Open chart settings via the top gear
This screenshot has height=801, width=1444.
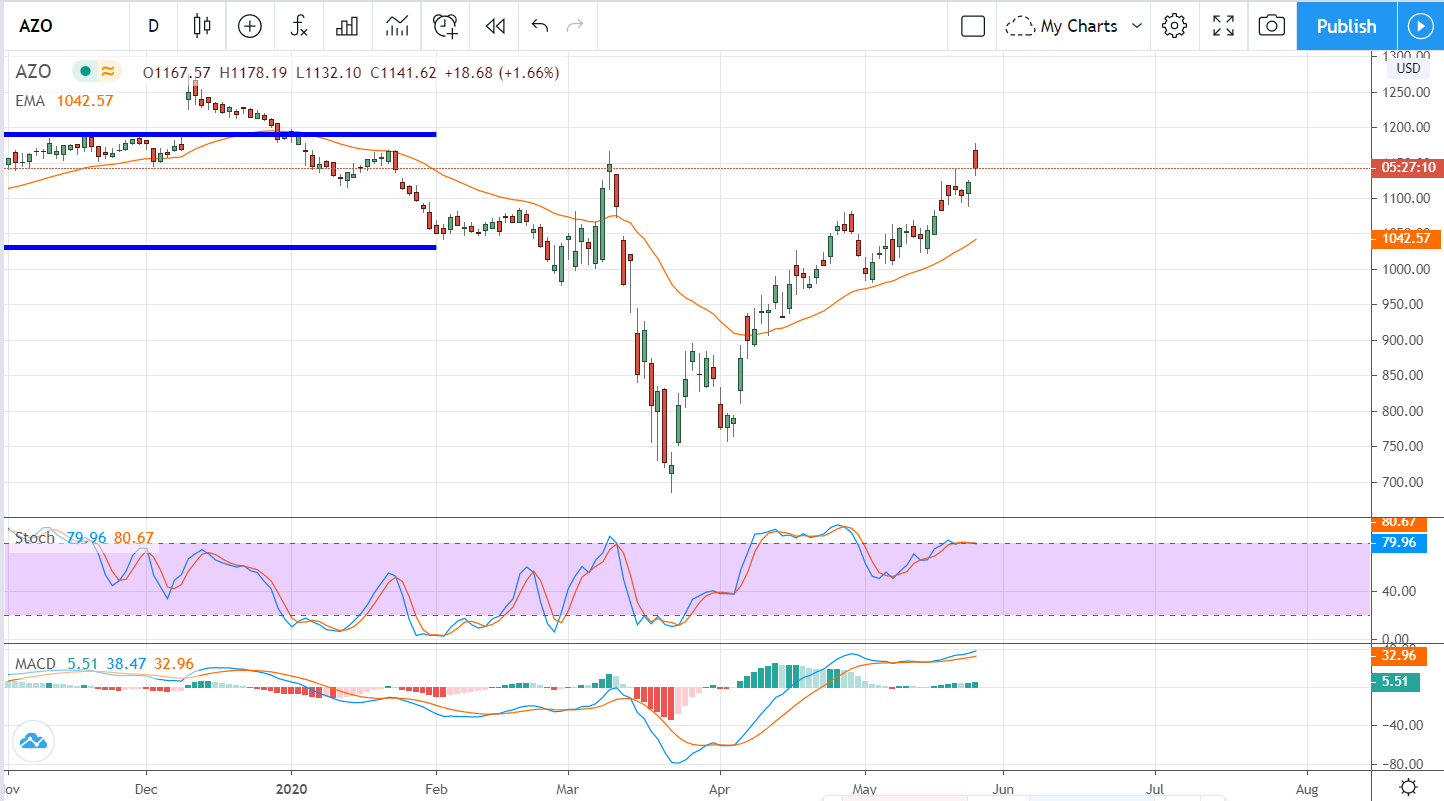coord(1174,26)
